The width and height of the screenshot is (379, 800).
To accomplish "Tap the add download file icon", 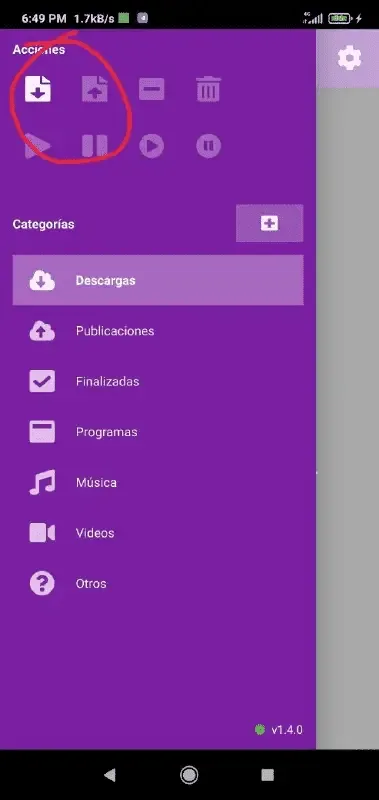I will click(38, 89).
